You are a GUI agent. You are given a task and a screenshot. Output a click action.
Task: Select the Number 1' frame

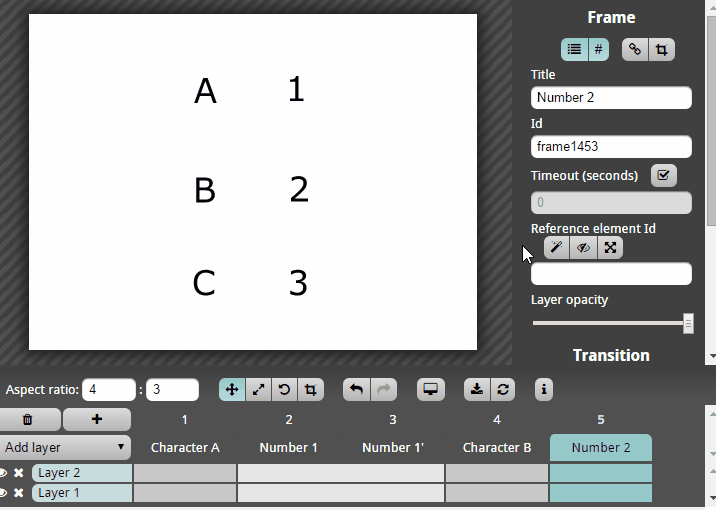point(393,447)
